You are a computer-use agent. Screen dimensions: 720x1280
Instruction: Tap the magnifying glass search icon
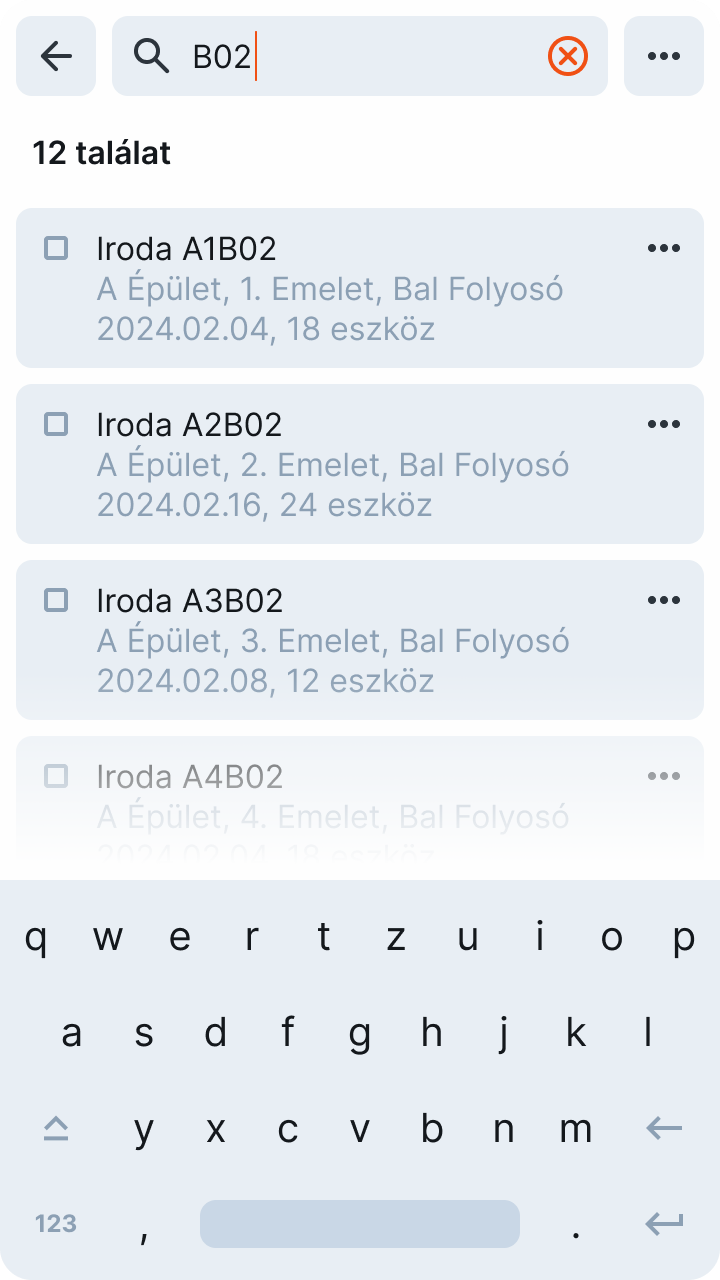coord(152,57)
